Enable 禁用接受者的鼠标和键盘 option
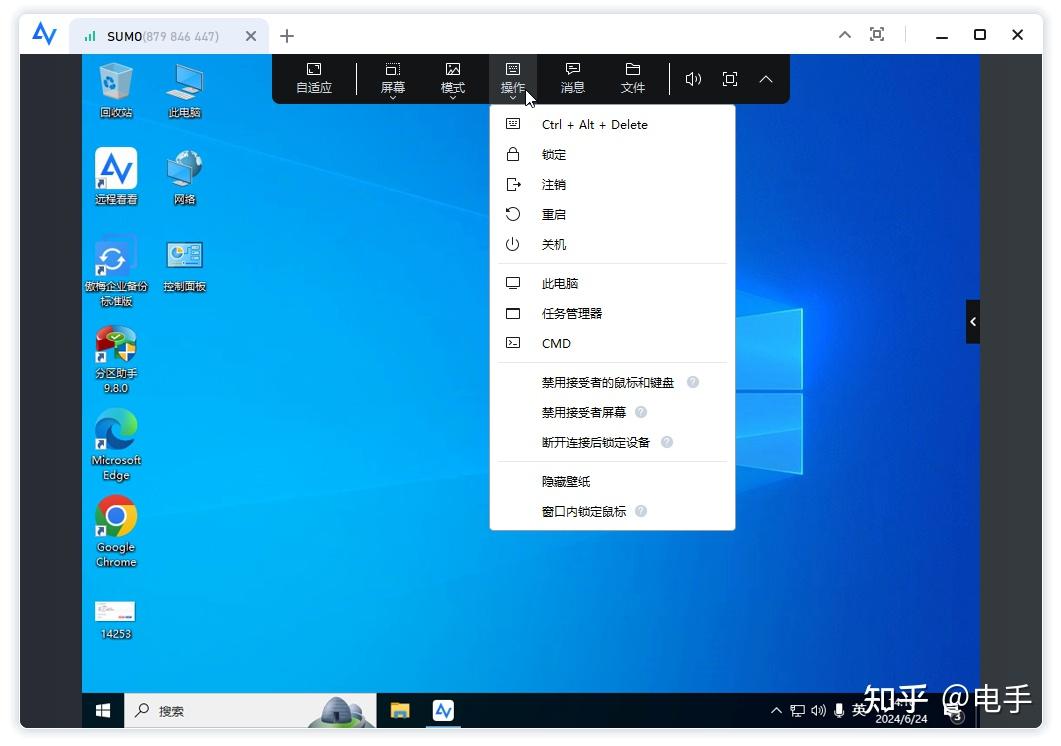The height and width of the screenshot is (746, 1061). click(x=606, y=382)
